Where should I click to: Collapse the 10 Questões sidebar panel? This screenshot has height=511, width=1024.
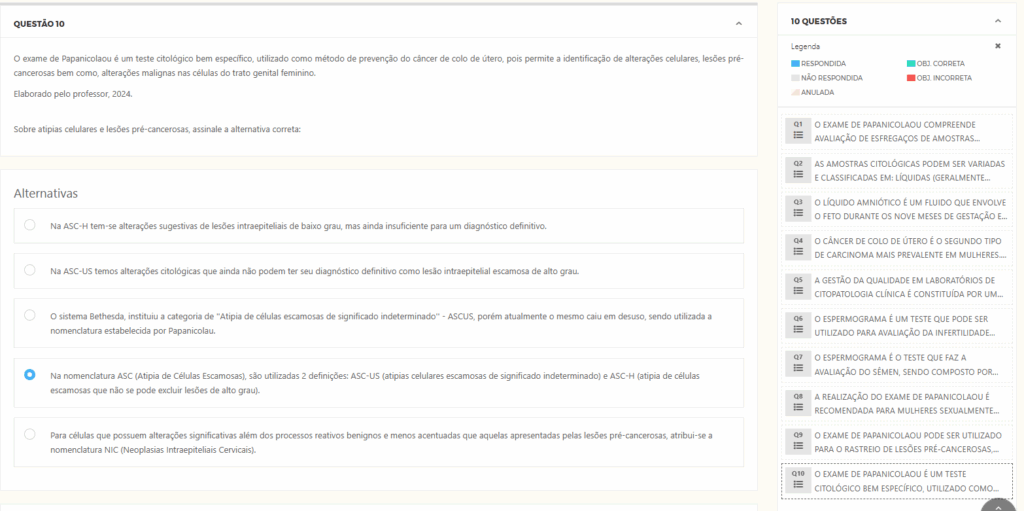[997, 21]
